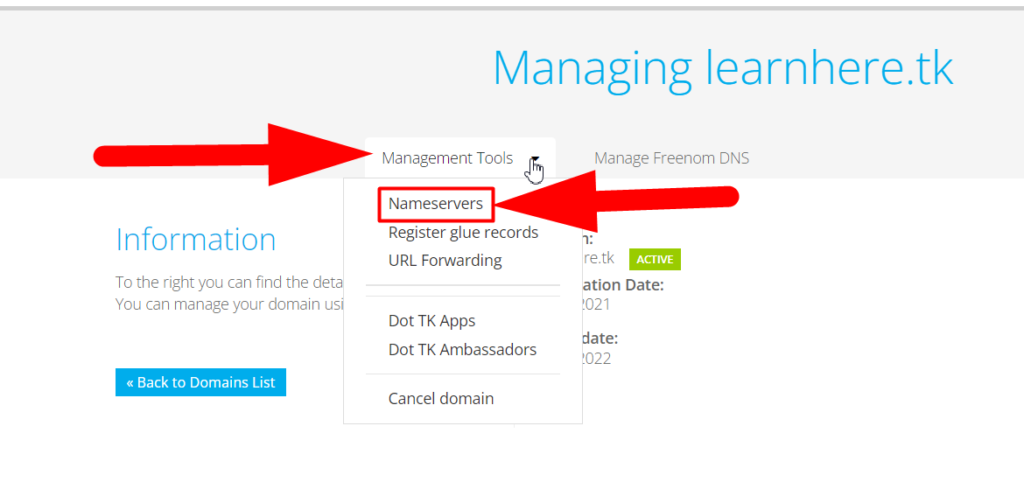Click the Information section heading
The height and width of the screenshot is (482, 1024).
point(196,240)
